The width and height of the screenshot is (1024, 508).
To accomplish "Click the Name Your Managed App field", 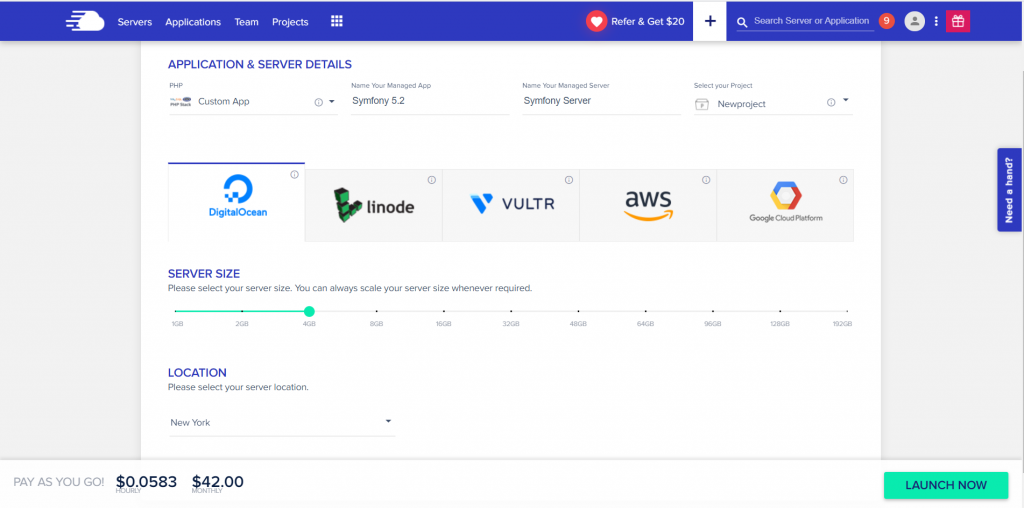I will (x=428, y=101).
